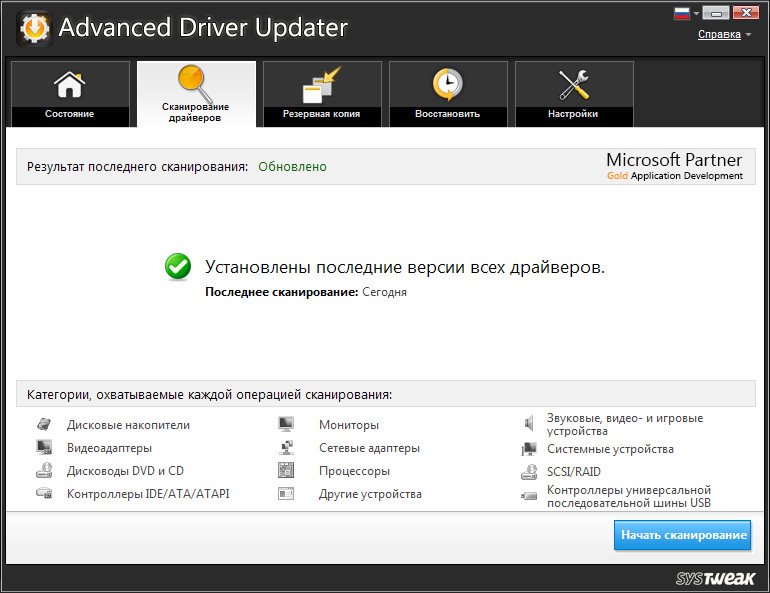Click the Резервная копия folders icon

point(321,85)
